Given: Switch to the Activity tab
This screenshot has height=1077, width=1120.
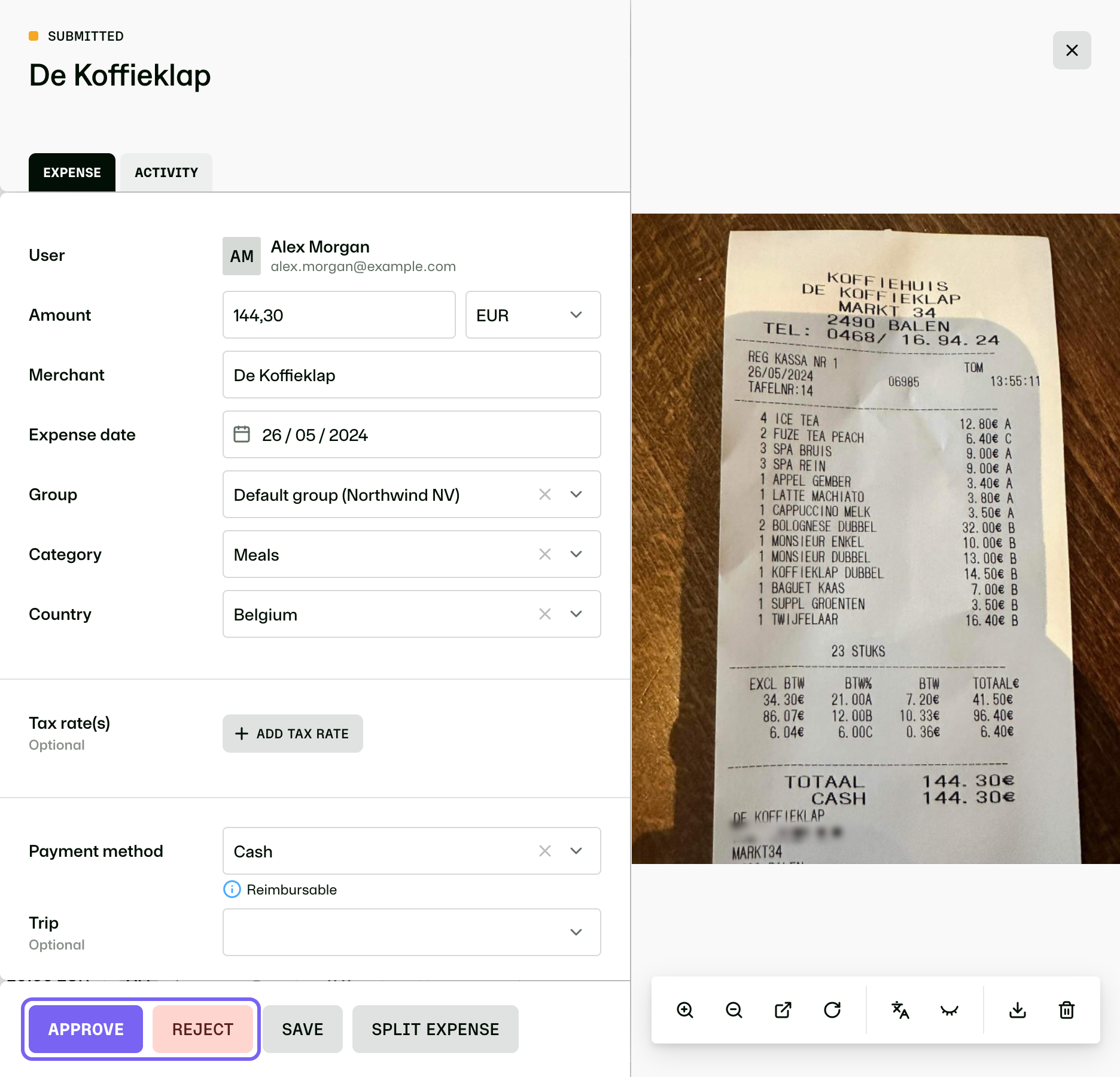Looking at the screenshot, I should click(x=166, y=172).
